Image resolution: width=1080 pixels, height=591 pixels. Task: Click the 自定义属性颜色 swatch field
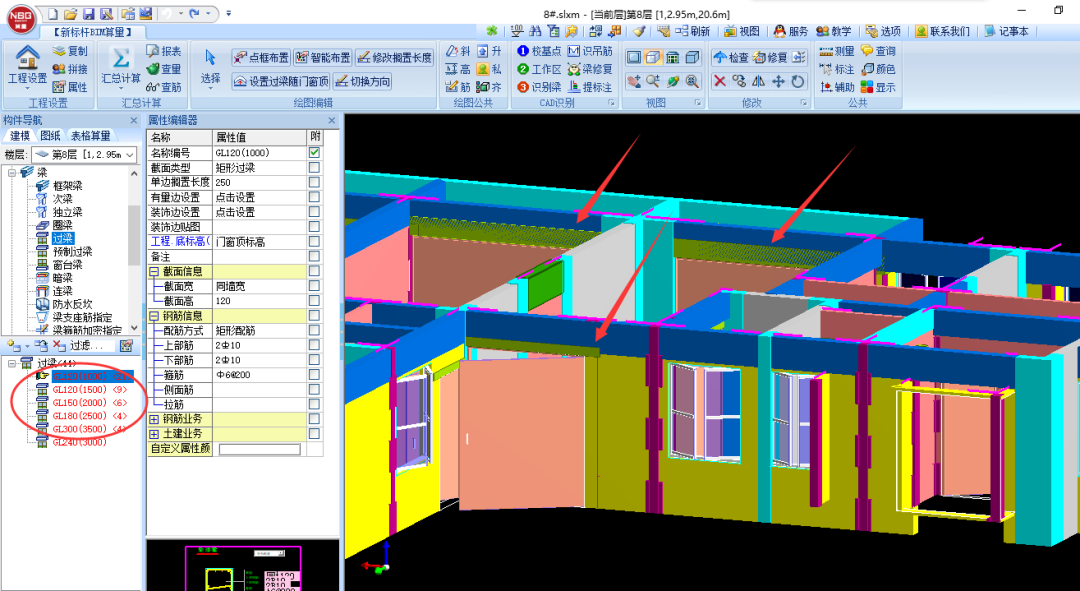[260, 449]
